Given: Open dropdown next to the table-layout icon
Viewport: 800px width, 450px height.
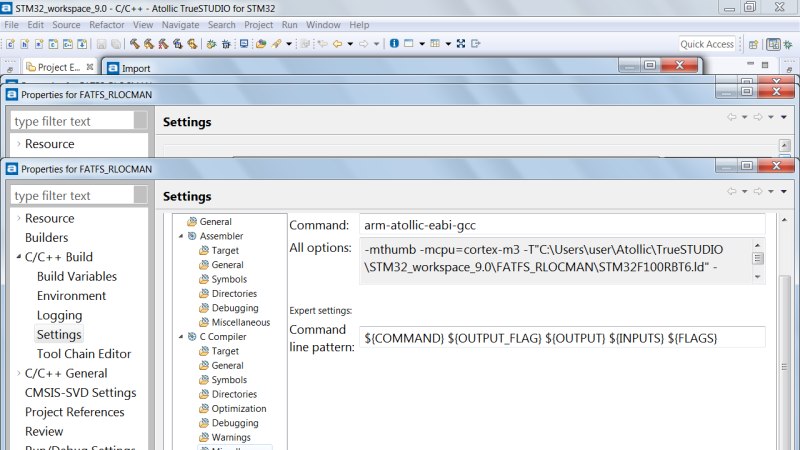Looking at the screenshot, I should point(448,44).
